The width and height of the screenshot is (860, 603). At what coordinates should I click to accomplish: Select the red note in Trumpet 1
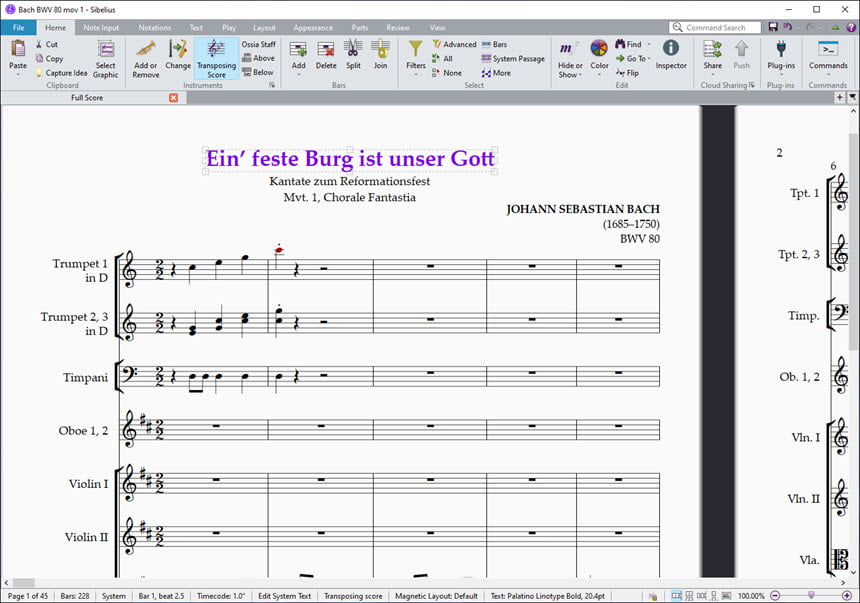coord(279,250)
